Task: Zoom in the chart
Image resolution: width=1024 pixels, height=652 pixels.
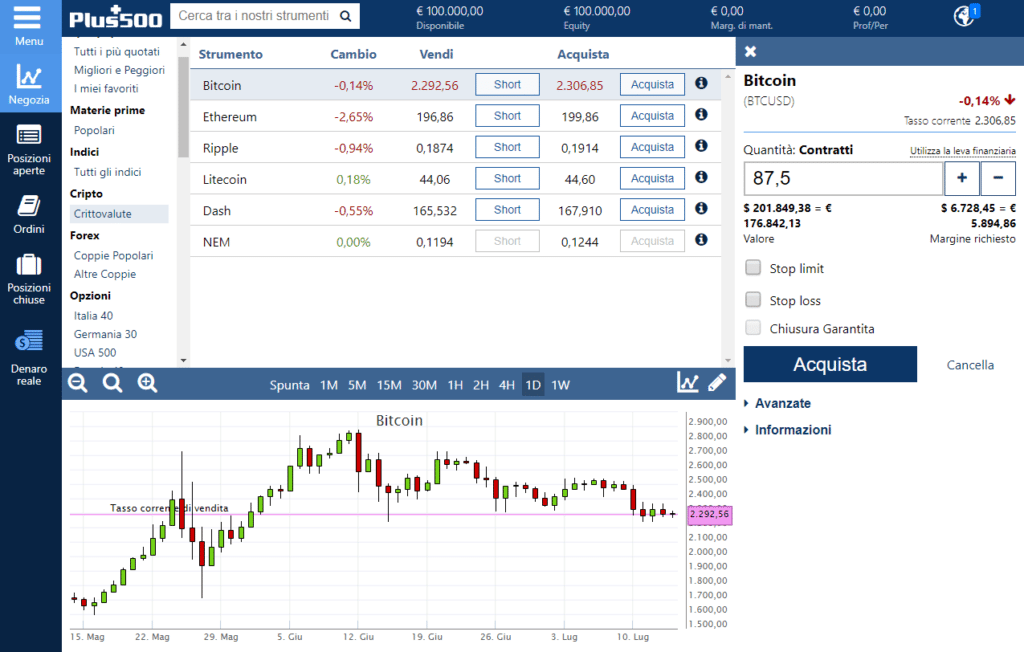Action: tap(147, 383)
